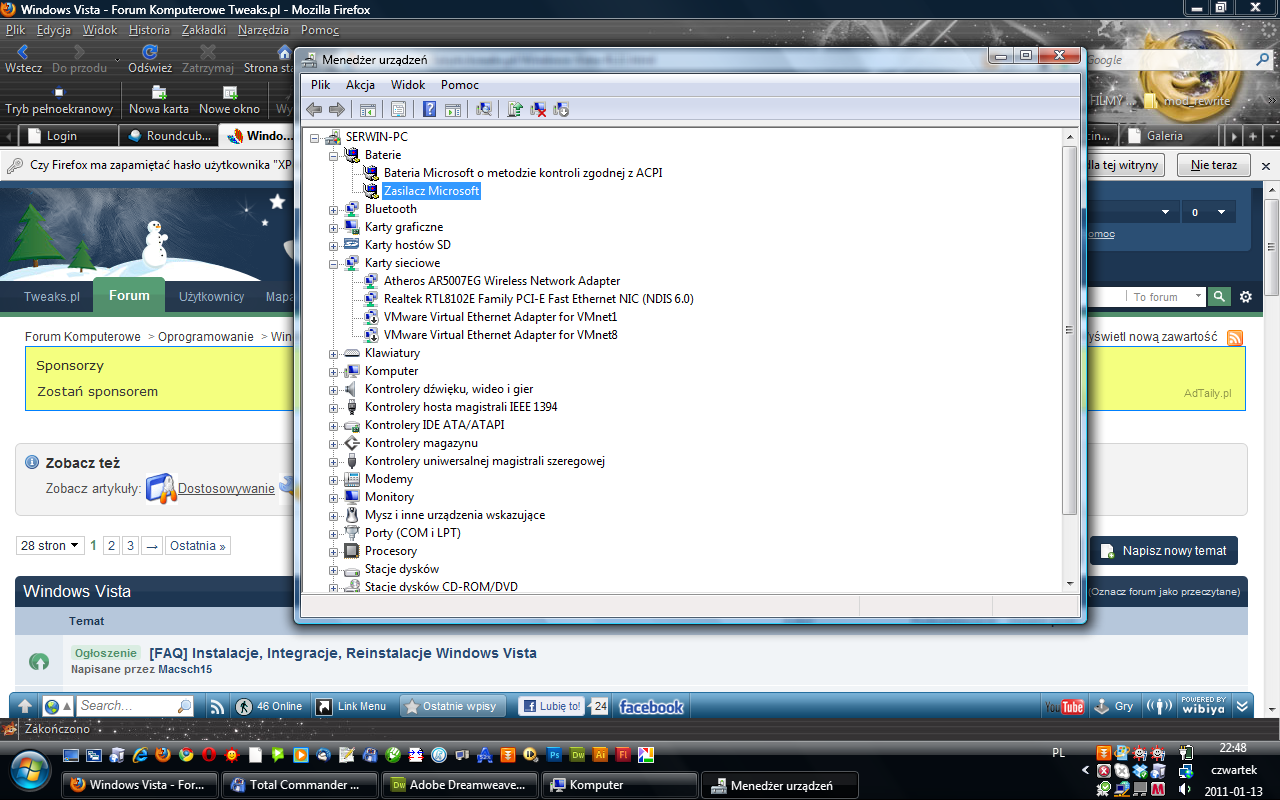The width and height of the screenshot is (1280, 800).
Task: Click blue Help question-mark toolbar icon
Action: tap(429, 109)
